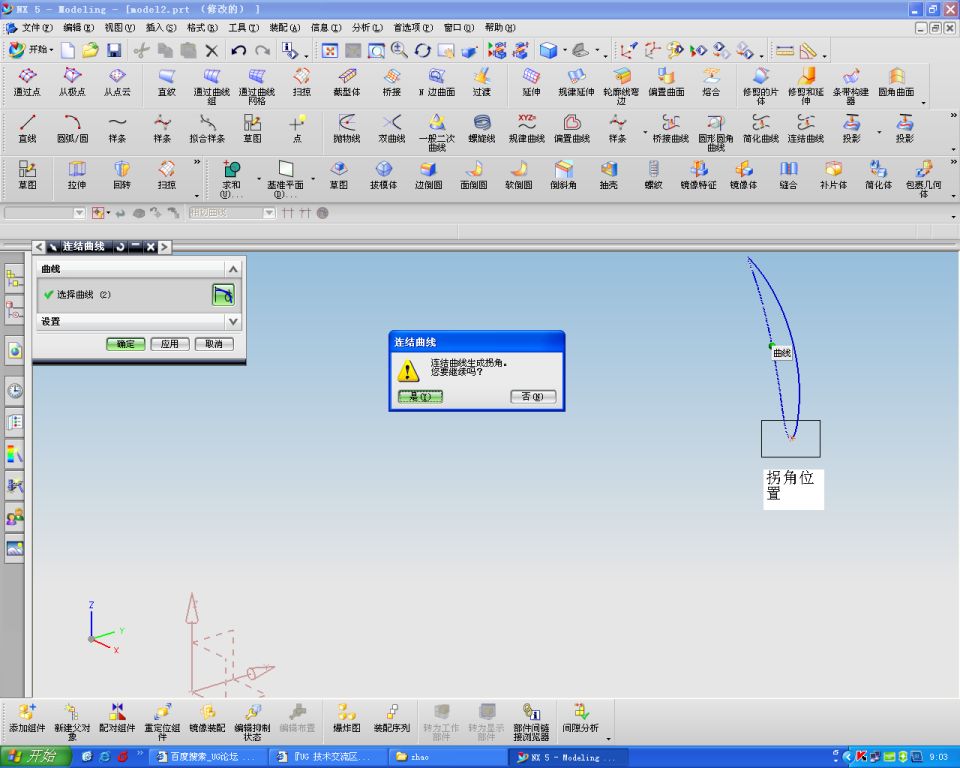The image size is (960, 768).
Task: Open the 爆炸图 exploded view tool
Action: (x=347, y=718)
